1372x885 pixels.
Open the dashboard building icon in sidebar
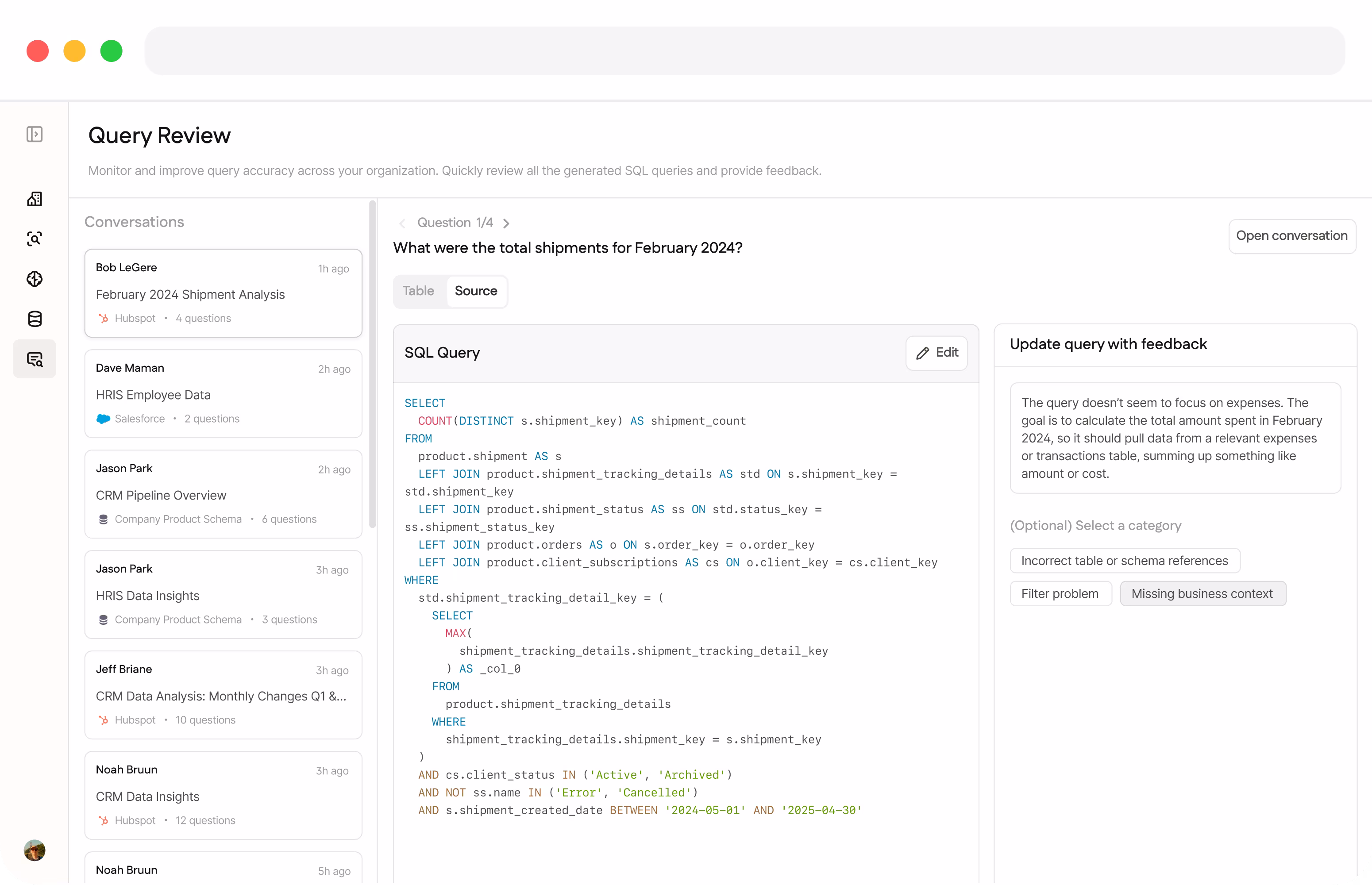pyautogui.click(x=35, y=199)
